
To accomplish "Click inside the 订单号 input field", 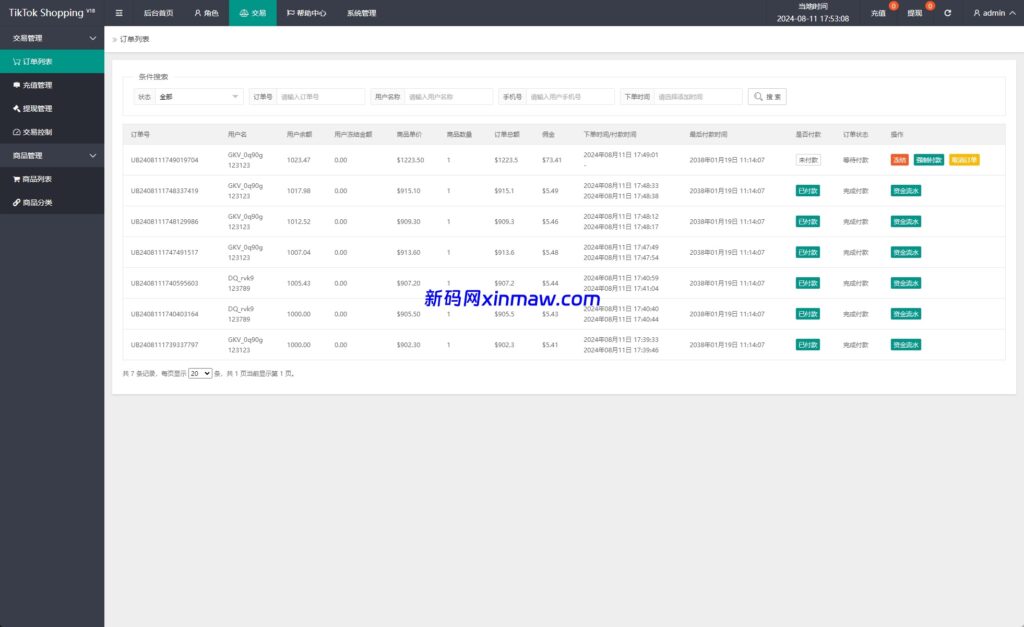I will point(320,96).
